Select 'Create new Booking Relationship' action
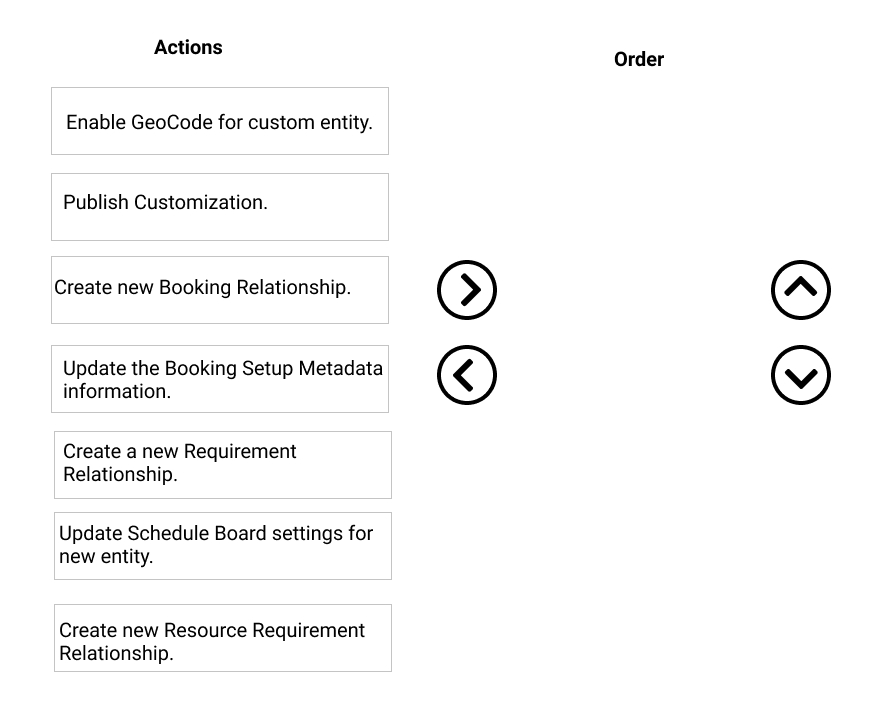The height and width of the screenshot is (715, 873). tap(220, 290)
